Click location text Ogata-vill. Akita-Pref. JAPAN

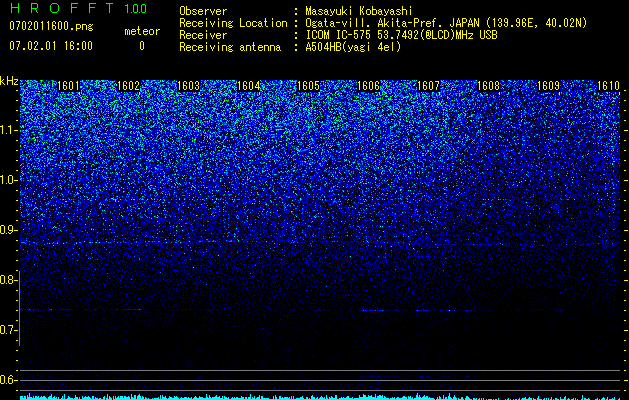pyautogui.click(x=392, y=23)
